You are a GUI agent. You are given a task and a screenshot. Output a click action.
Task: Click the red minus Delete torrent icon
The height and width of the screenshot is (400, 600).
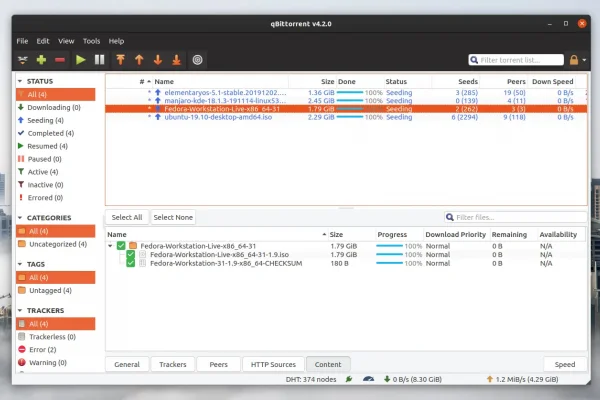coord(61,60)
